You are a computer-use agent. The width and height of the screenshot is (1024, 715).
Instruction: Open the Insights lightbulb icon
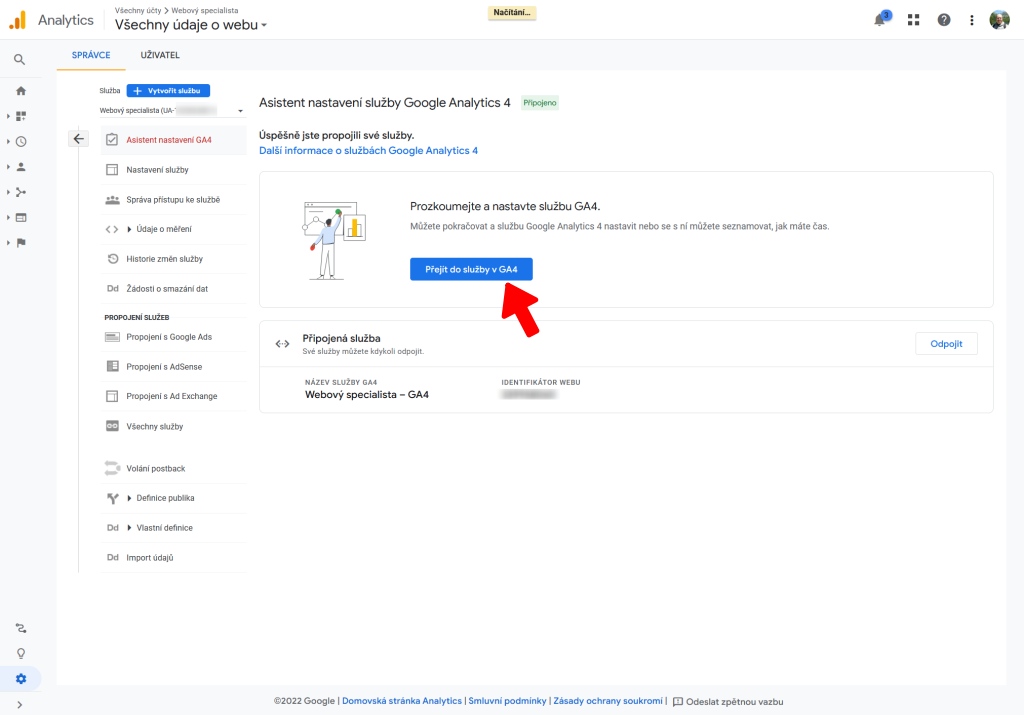coord(23,652)
